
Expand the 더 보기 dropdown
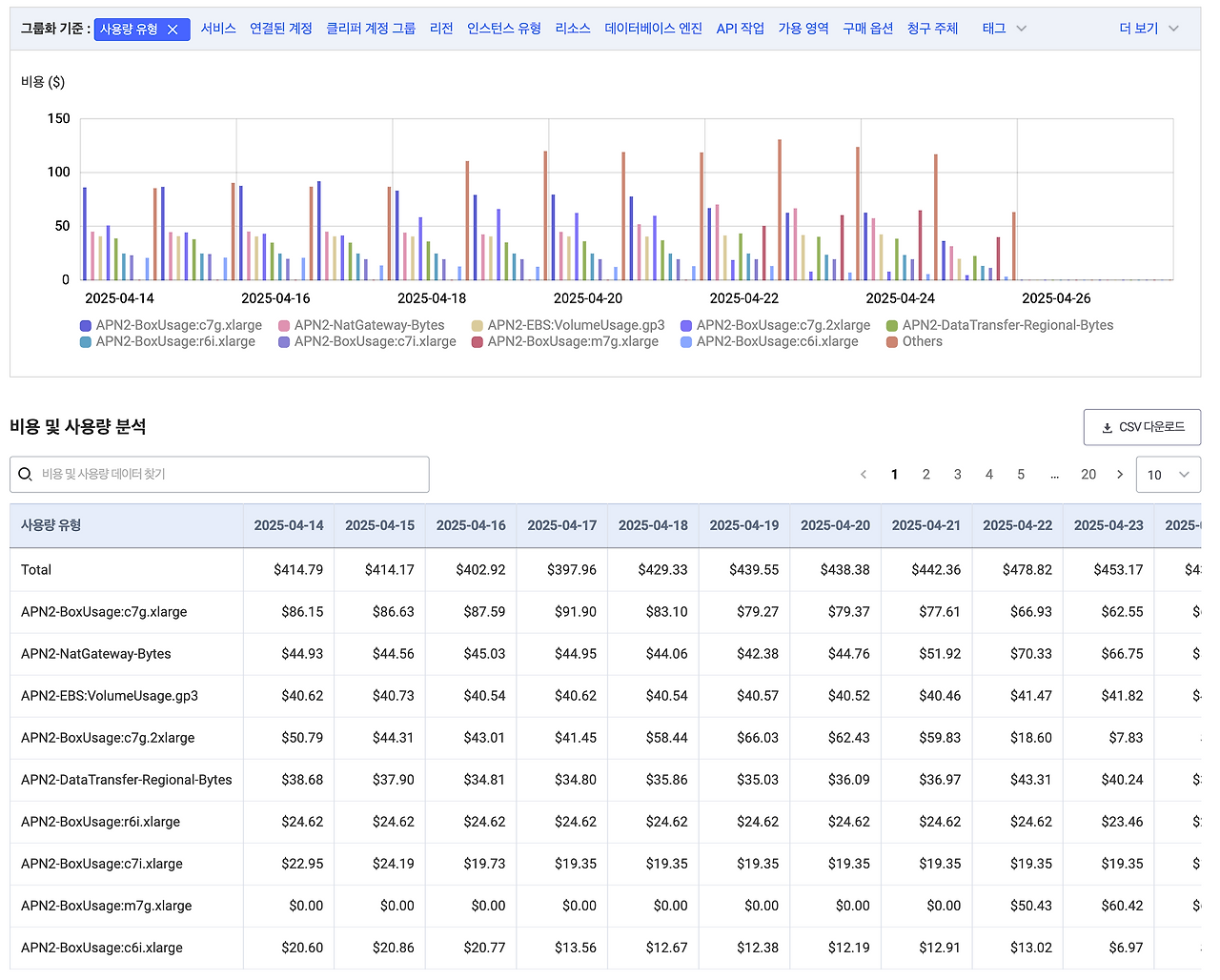click(1149, 29)
